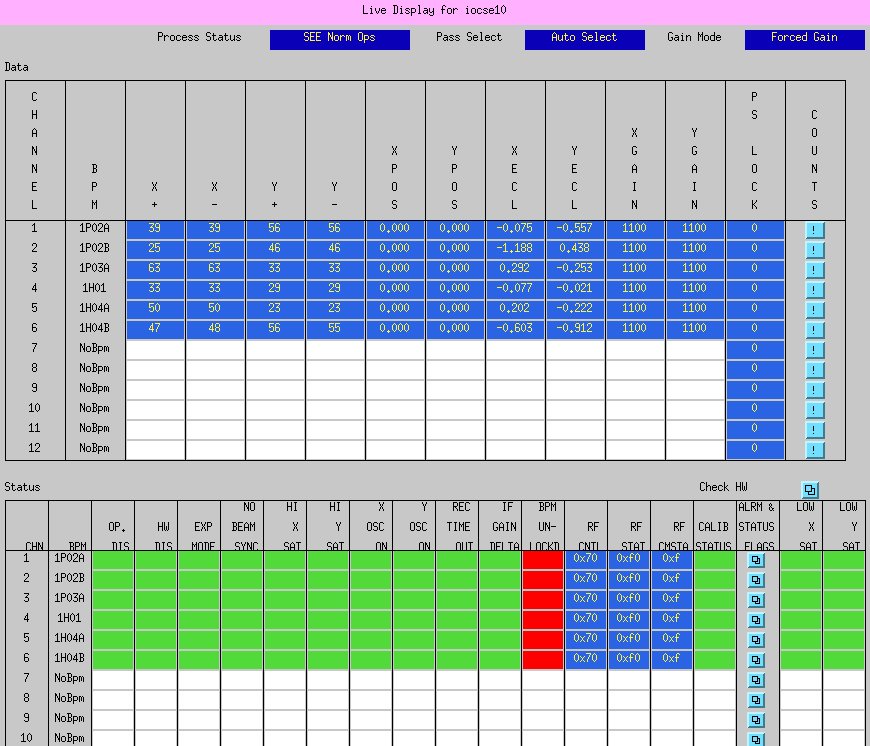Open alarm & status flags for status row 8 NoBpm
Image resolution: width=870 pixels, height=746 pixels.
[x=756, y=700]
